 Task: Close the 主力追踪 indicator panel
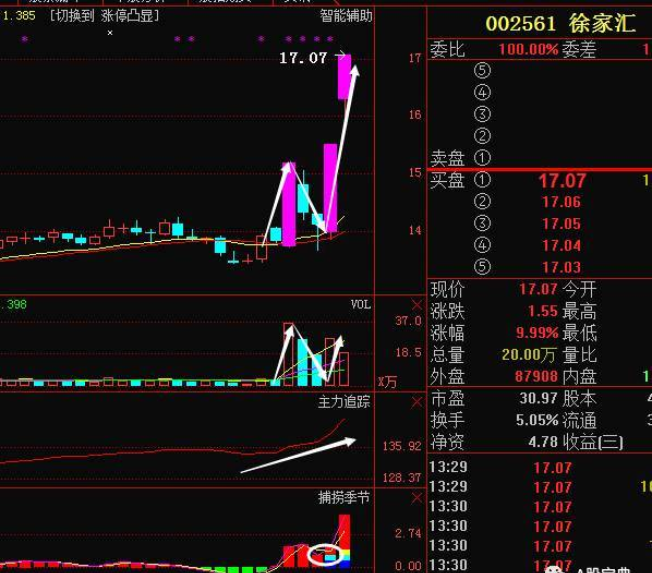tap(417, 402)
